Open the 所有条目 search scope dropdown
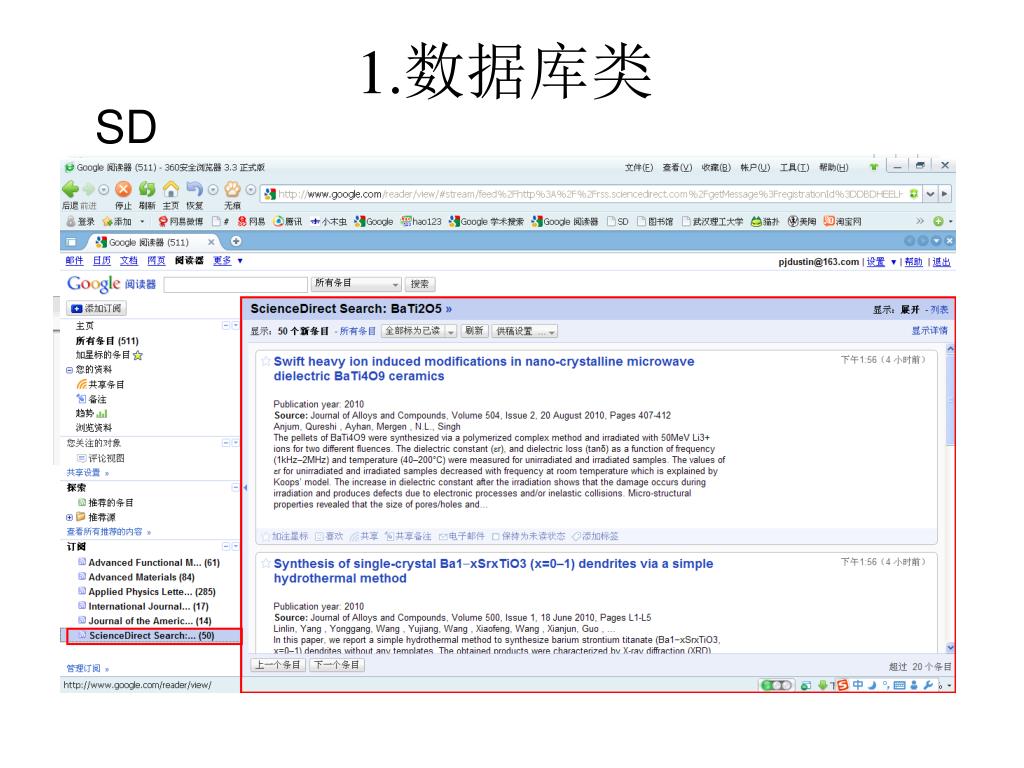 (355, 283)
